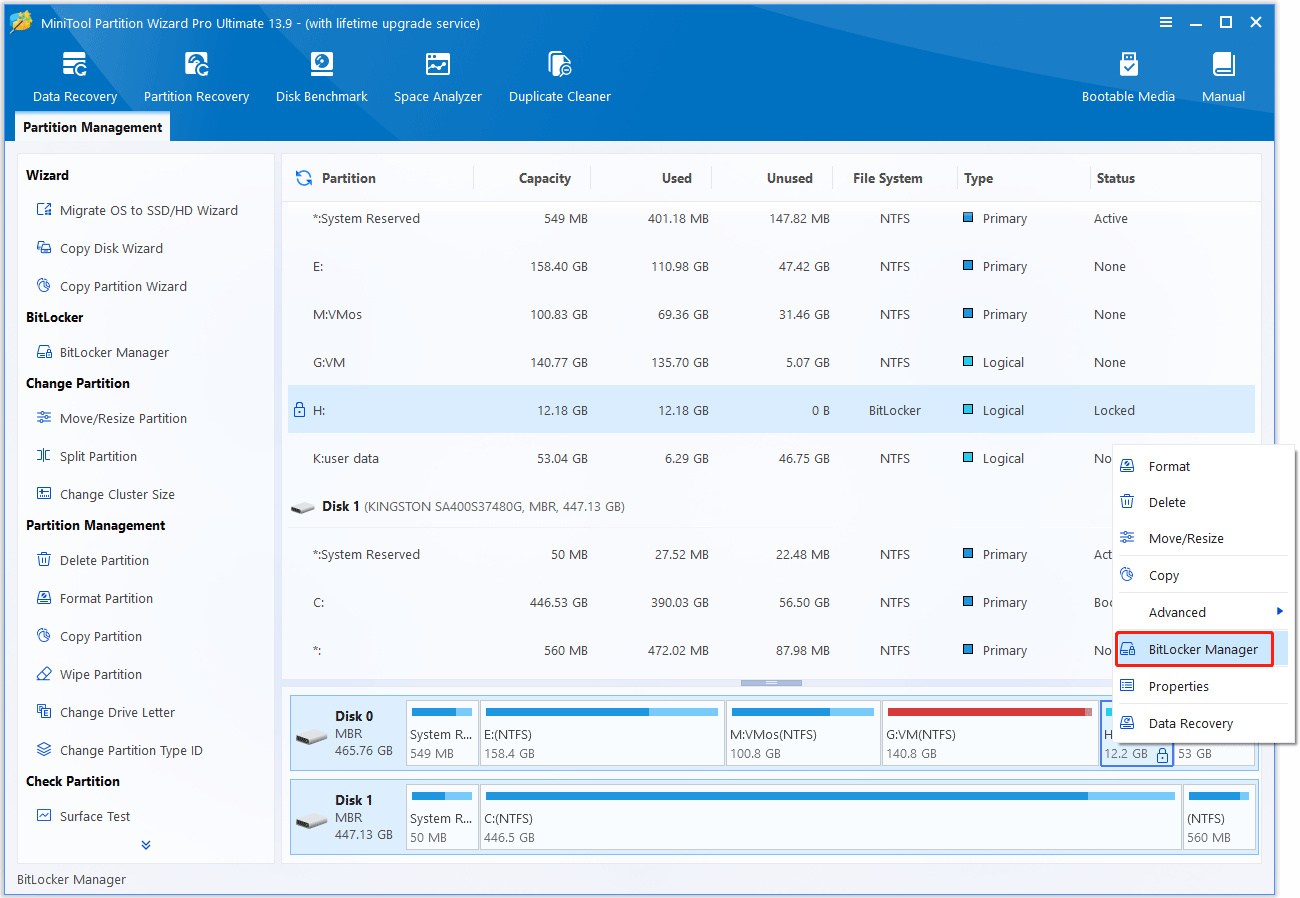Viewport: 1300px width, 898px height.
Task: Choose Change Partition Type ID
Action: (x=119, y=750)
